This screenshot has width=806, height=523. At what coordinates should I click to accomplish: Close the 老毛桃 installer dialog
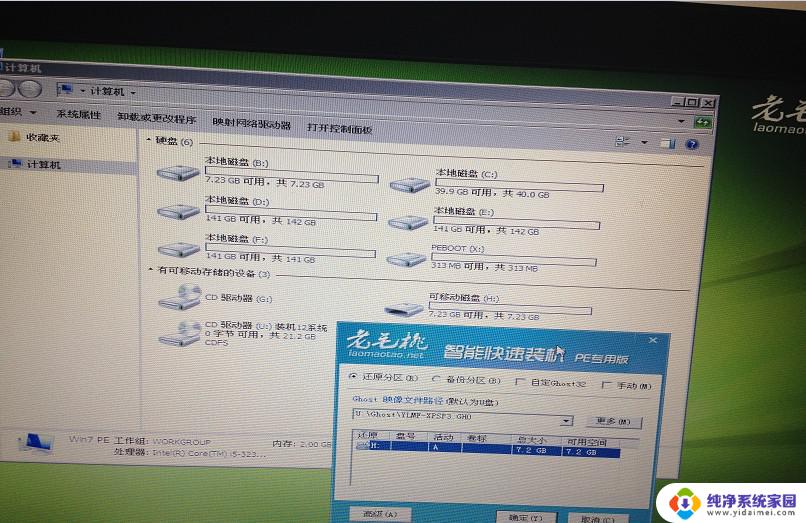pos(653,340)
